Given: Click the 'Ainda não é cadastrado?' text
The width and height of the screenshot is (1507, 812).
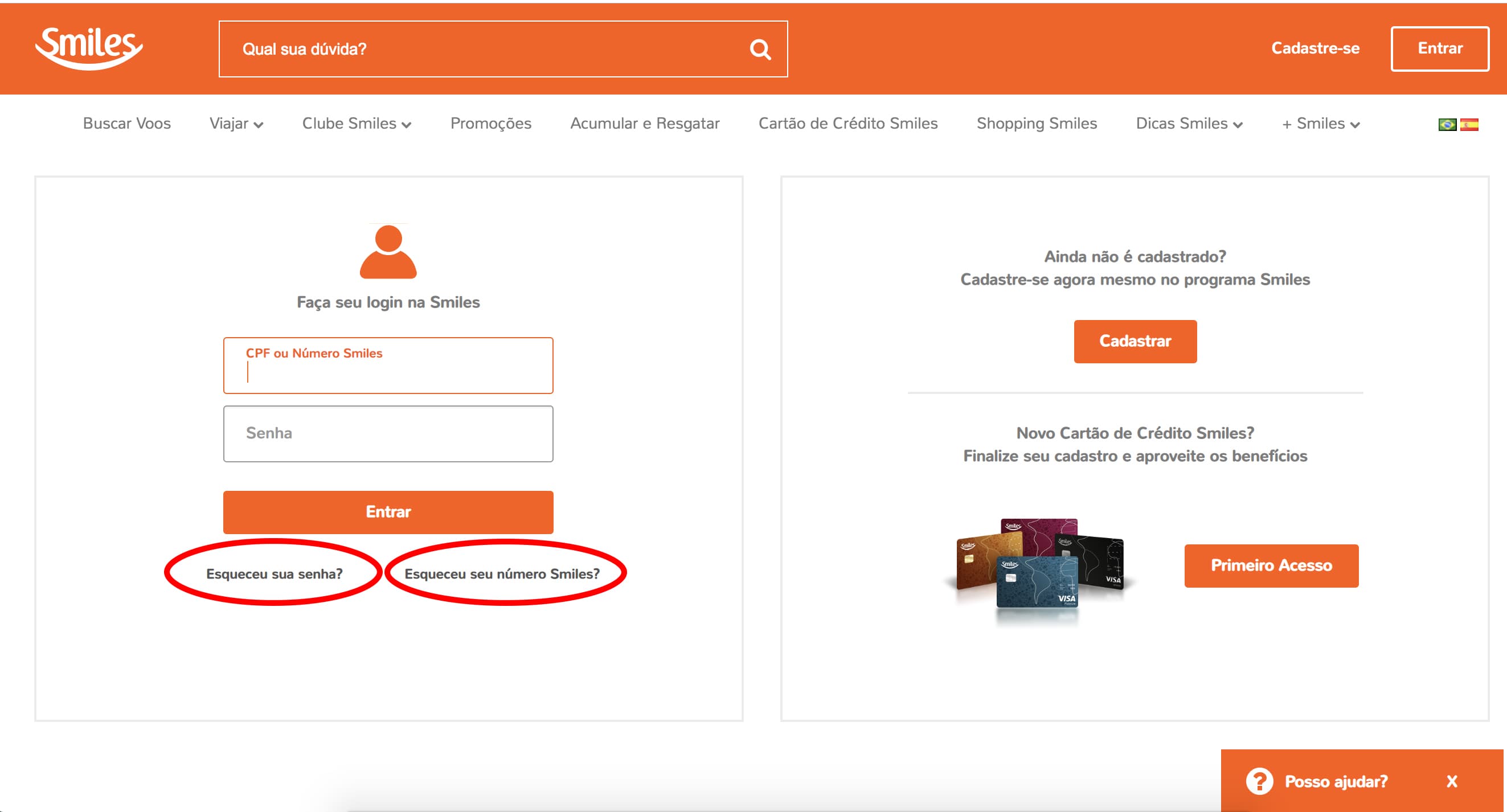Looking at the screenshot, I should pyautogui.click(x=1135, y=257).
